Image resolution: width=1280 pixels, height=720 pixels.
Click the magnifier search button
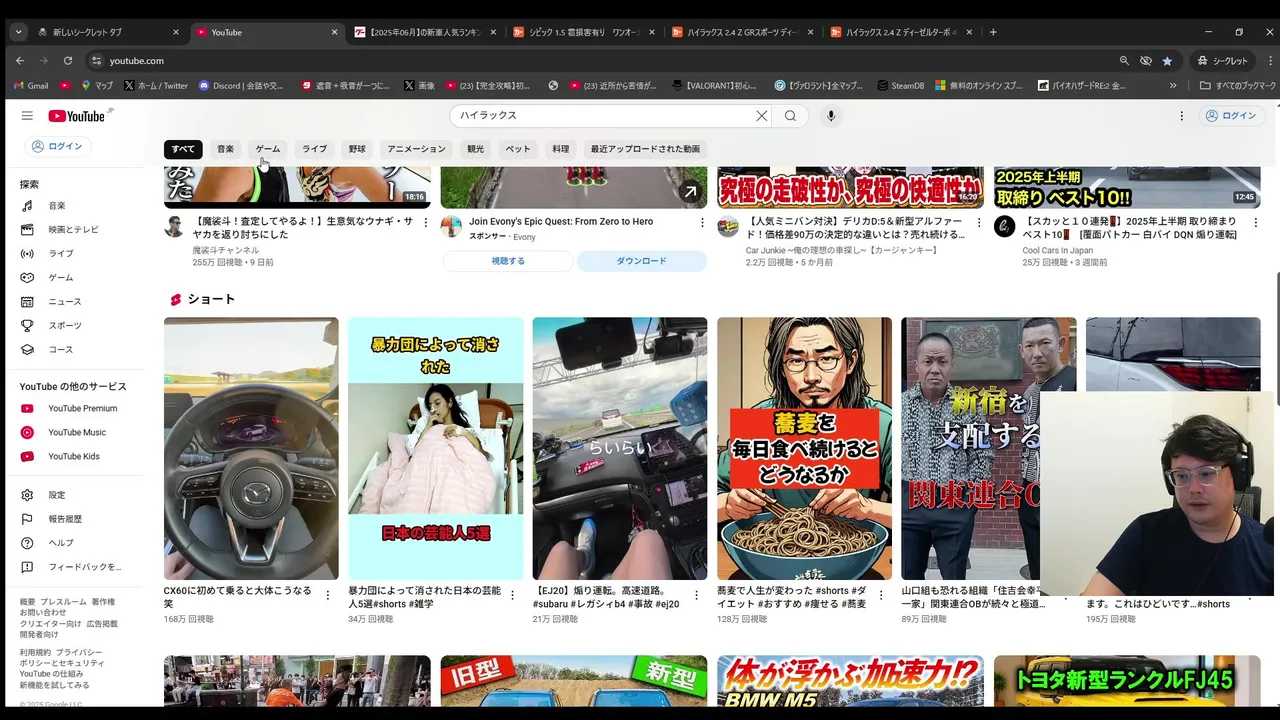(790, 116)
